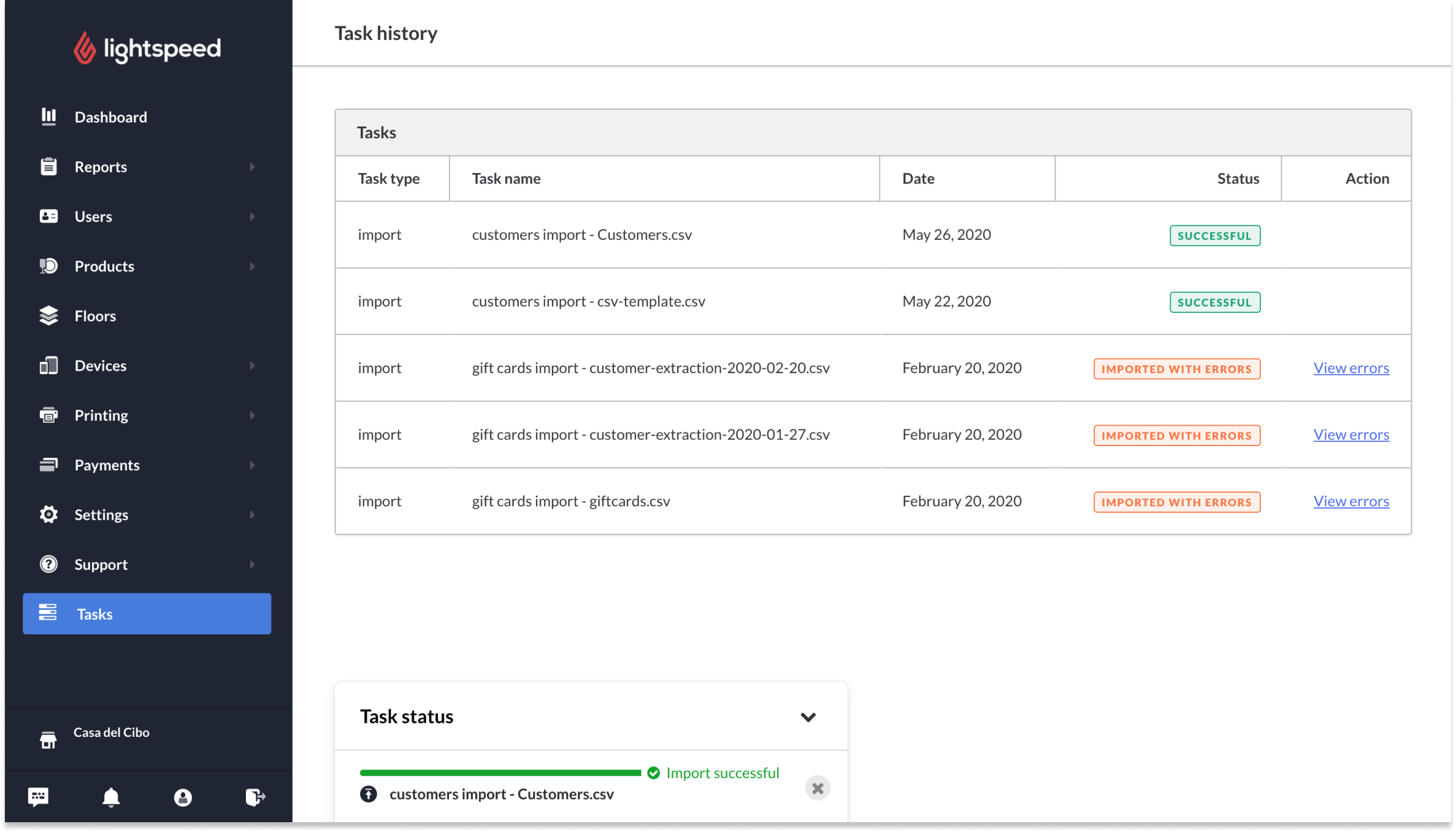Image resolution: width=1456 pixels, height=832 pixels.
Task: Click 'Import successful' status text
Action: [x=722, y=773]
